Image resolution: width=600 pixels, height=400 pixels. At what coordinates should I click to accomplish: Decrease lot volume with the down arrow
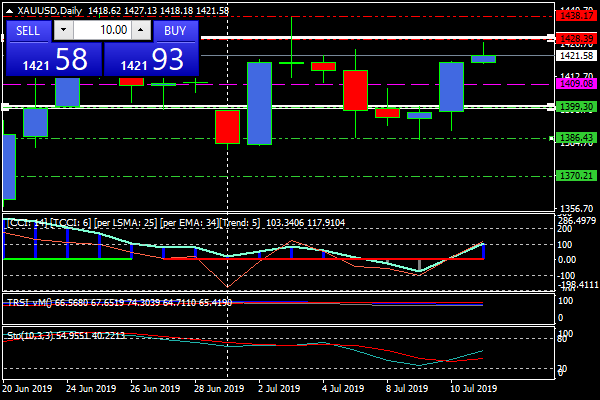coord(63,31)
